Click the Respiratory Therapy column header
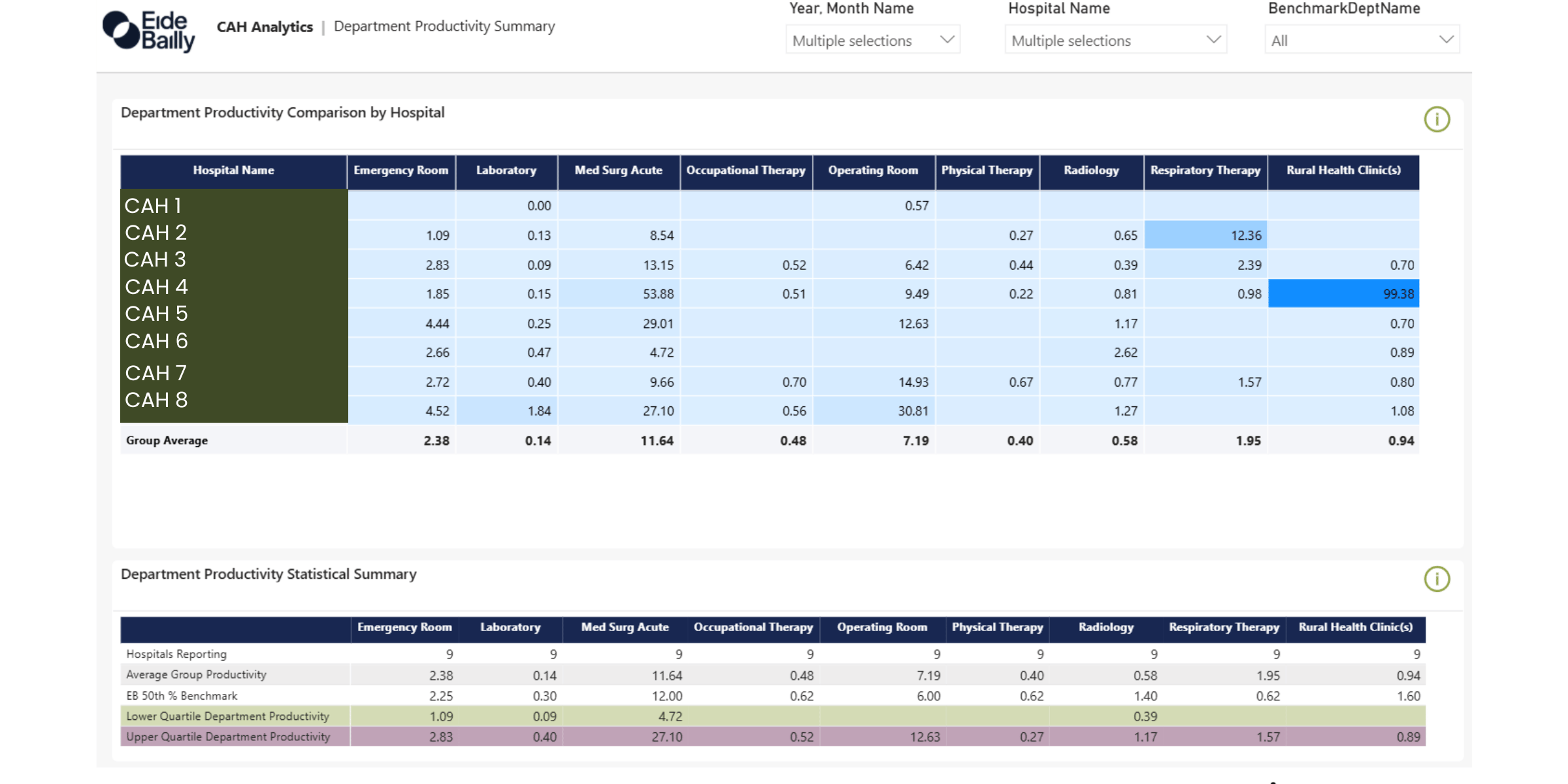 click(1205, 171)
